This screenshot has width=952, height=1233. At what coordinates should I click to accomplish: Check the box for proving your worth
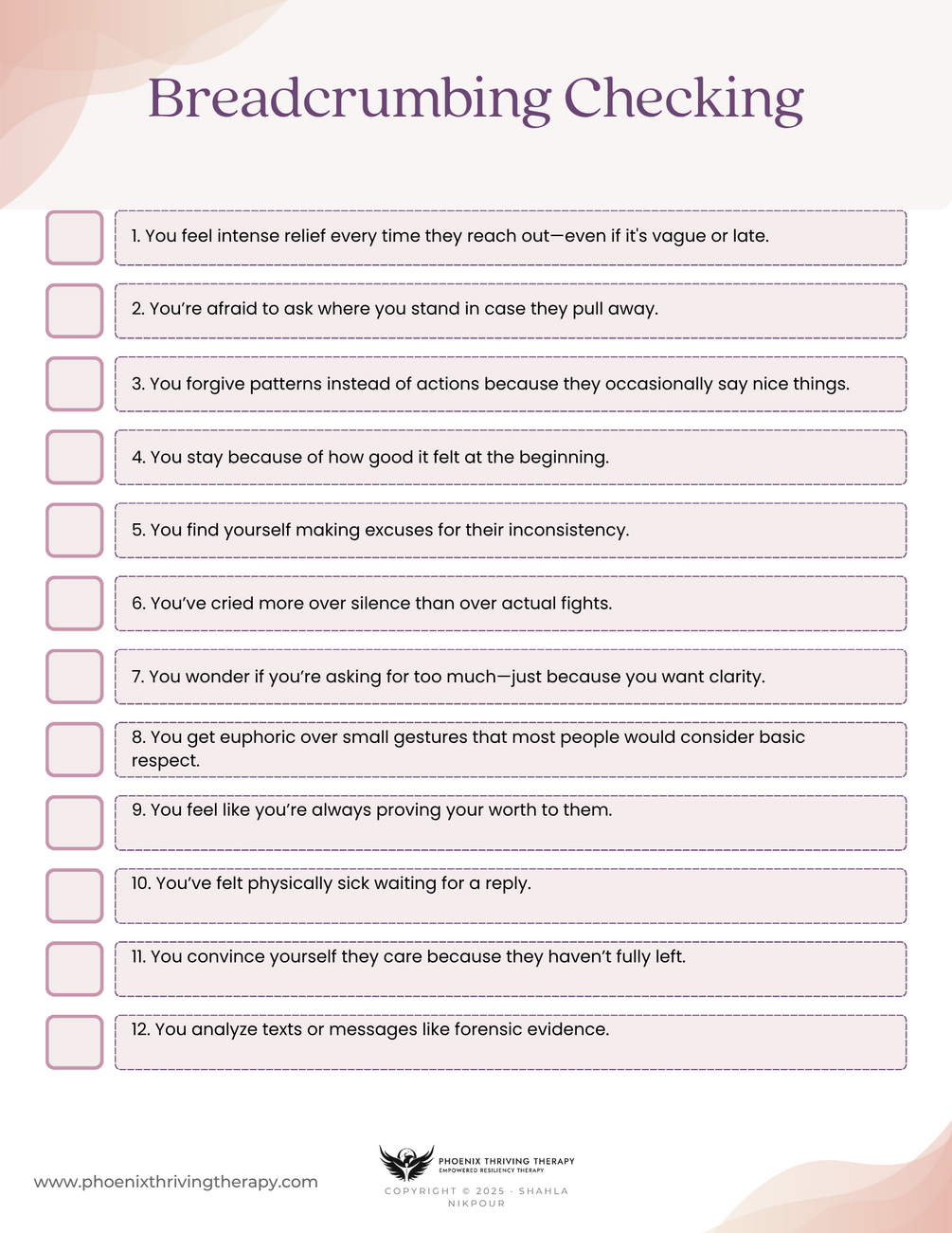[74, 823]
